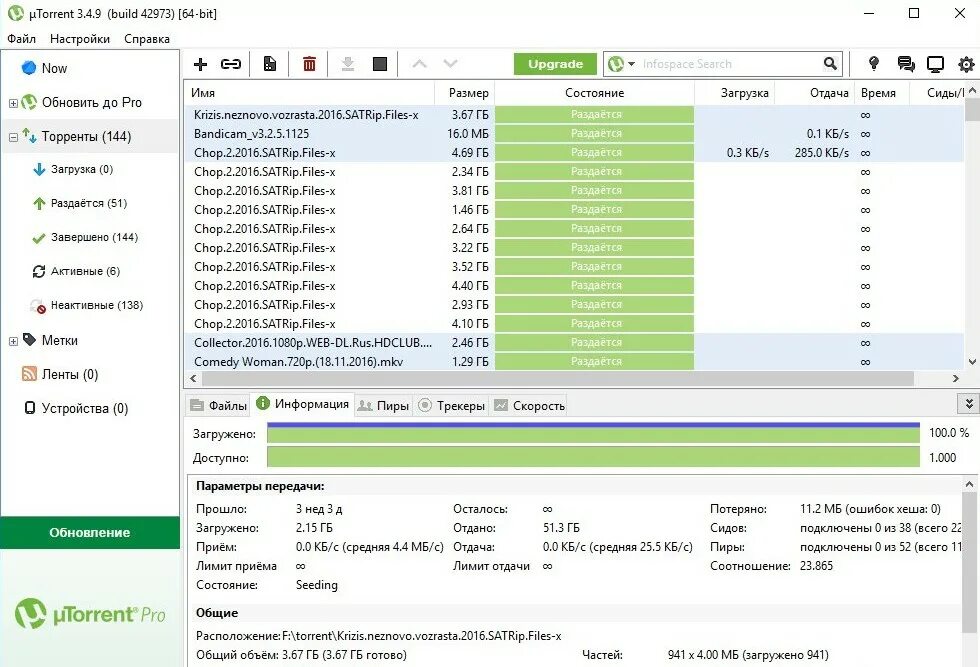Sort by the Состояние column header

pos(594,93)
